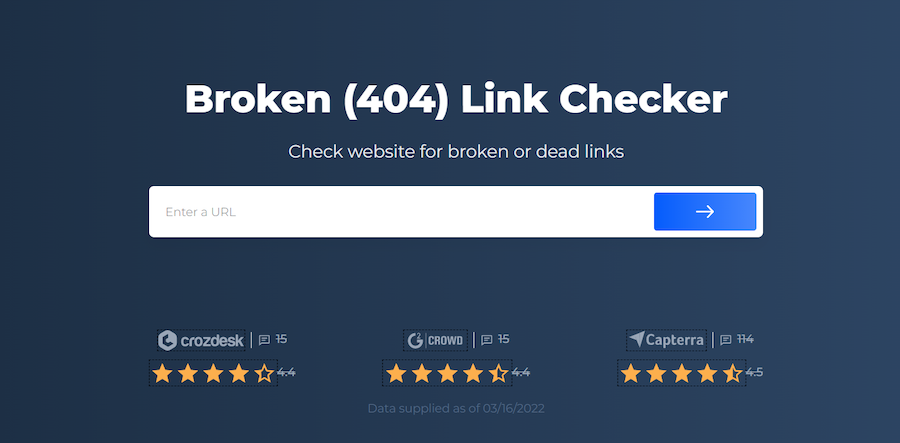900x443 pixels.
Task: Select the Crozdesk 4.4 rating score
Action: (286, 373)
